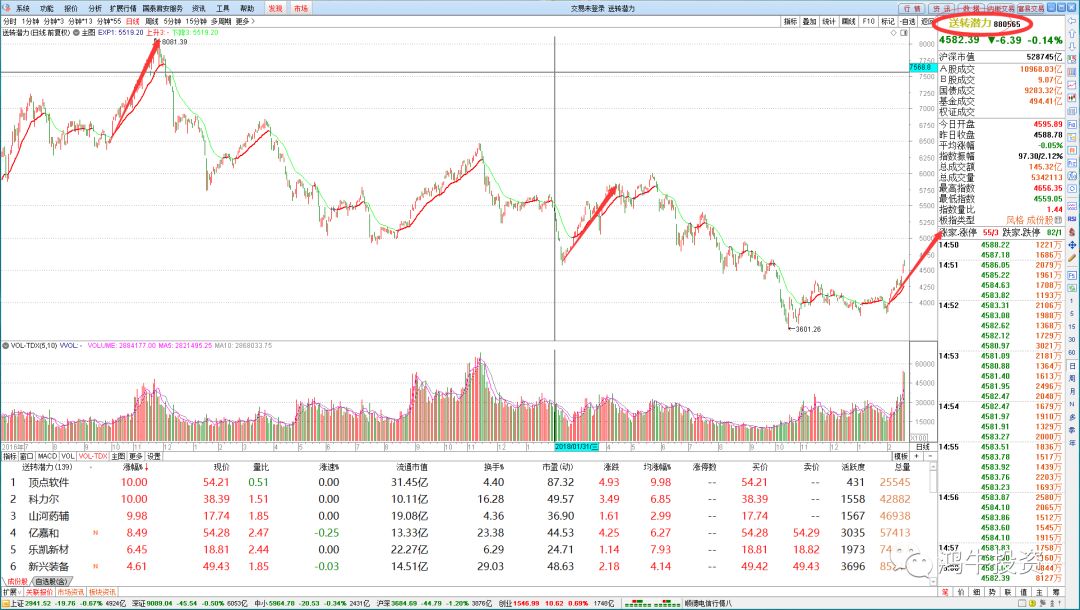Click the timeline date marker 2018/01/31
Screen dimensions: 1080x610
pos(578,446)
